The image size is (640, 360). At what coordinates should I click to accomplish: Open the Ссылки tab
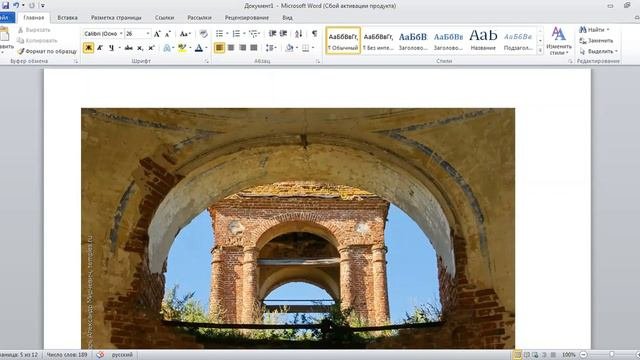click(x=164, y=18)
